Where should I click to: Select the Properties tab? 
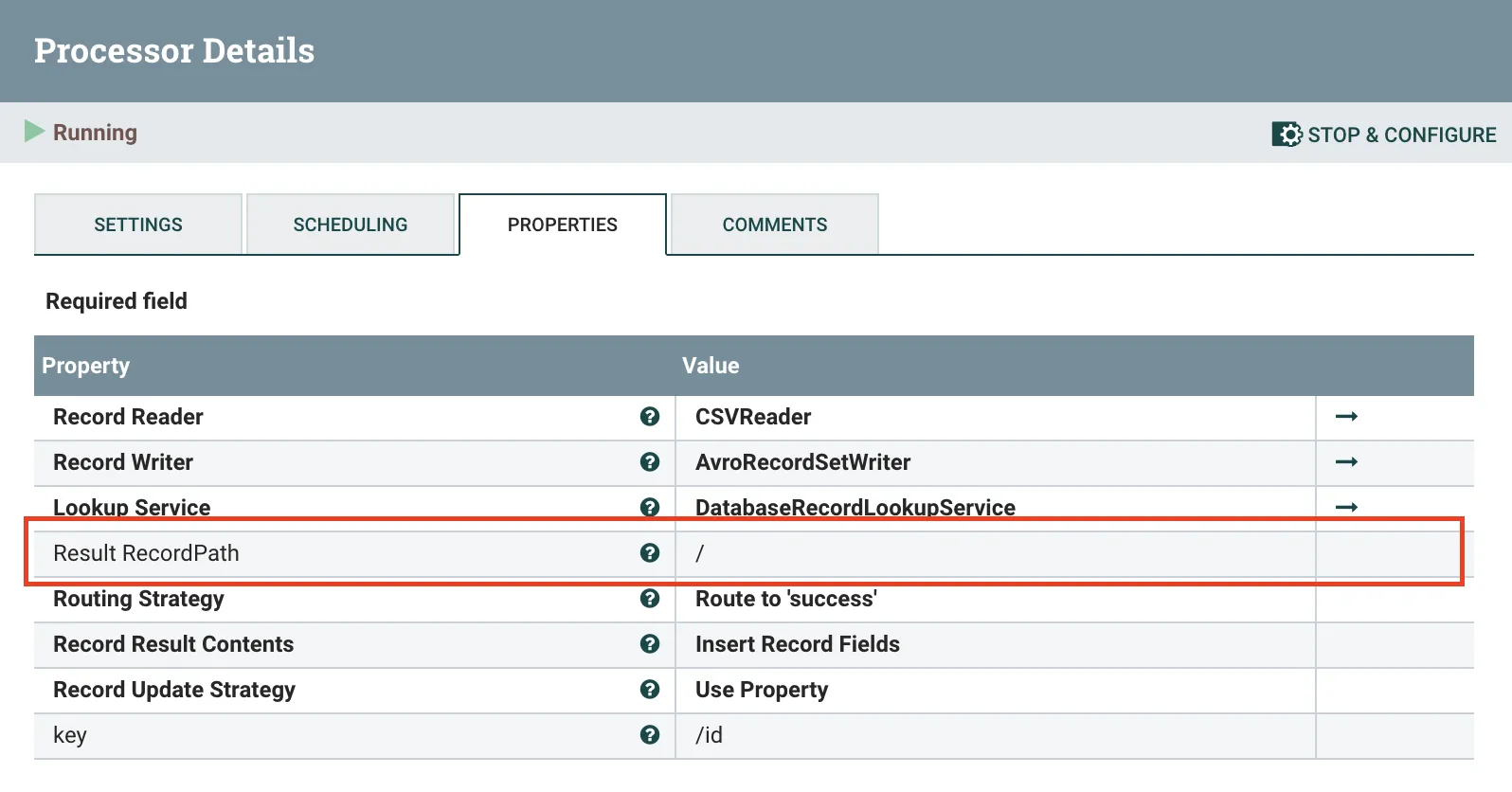click(563, 225)
